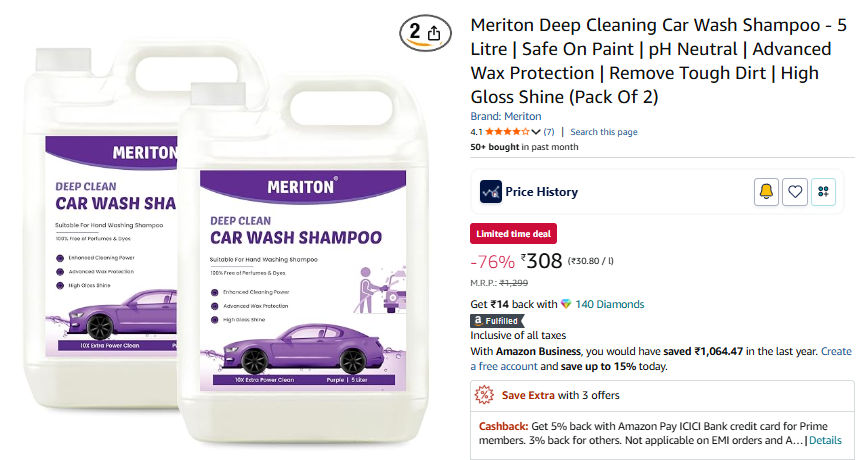Add to wishlist with heart icon
863x460 pixels.
click(x=795, y=192)
